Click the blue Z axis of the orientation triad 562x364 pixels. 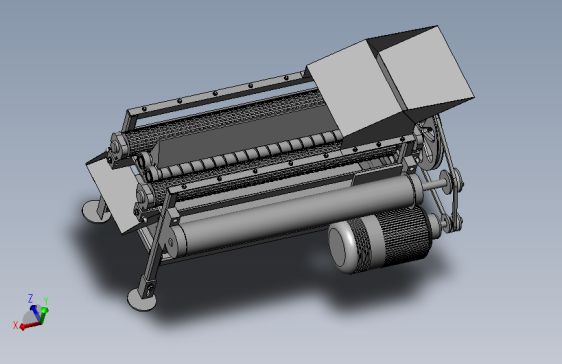[x=35, y=312]
